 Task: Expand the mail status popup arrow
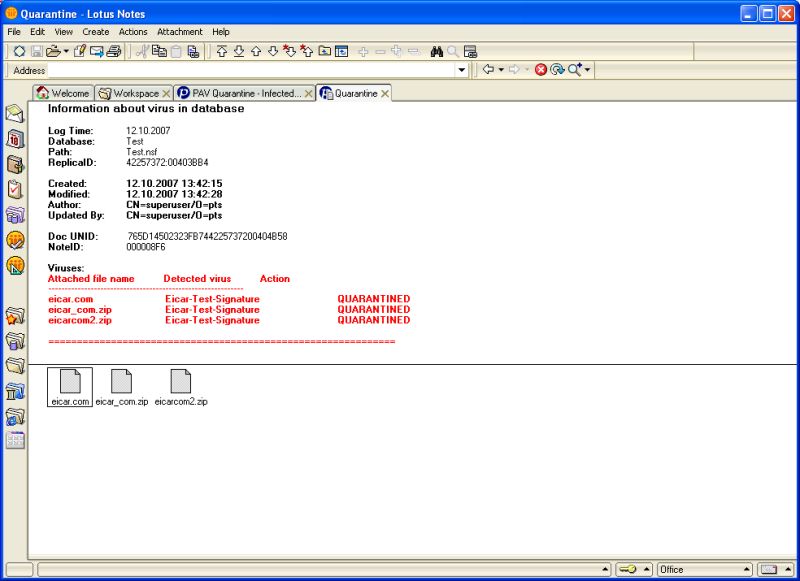[789, 569]
